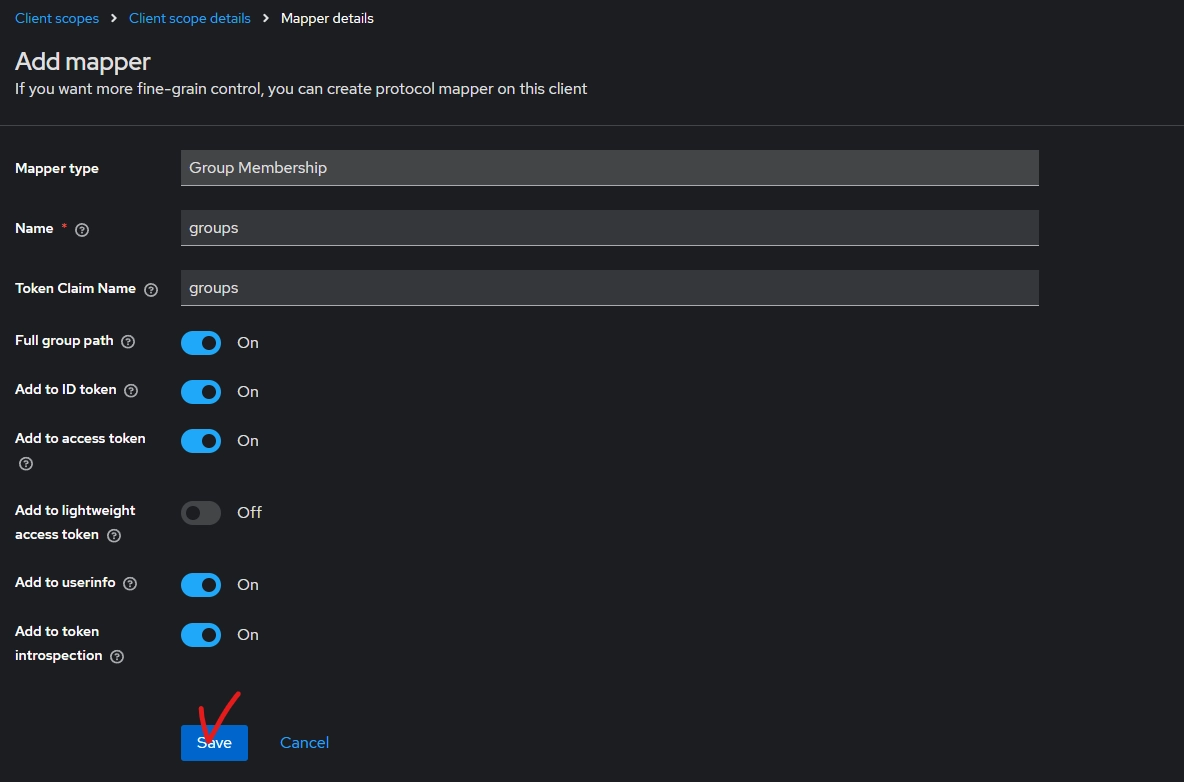This screenshot has height=782, width=1184.
Task: Click help icon under Add to access token
Action: 26,464
